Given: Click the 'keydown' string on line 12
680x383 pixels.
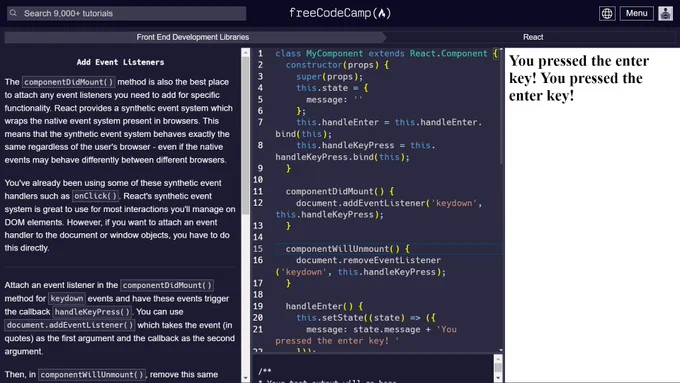Looking at the screenshot, I should 454,203.
